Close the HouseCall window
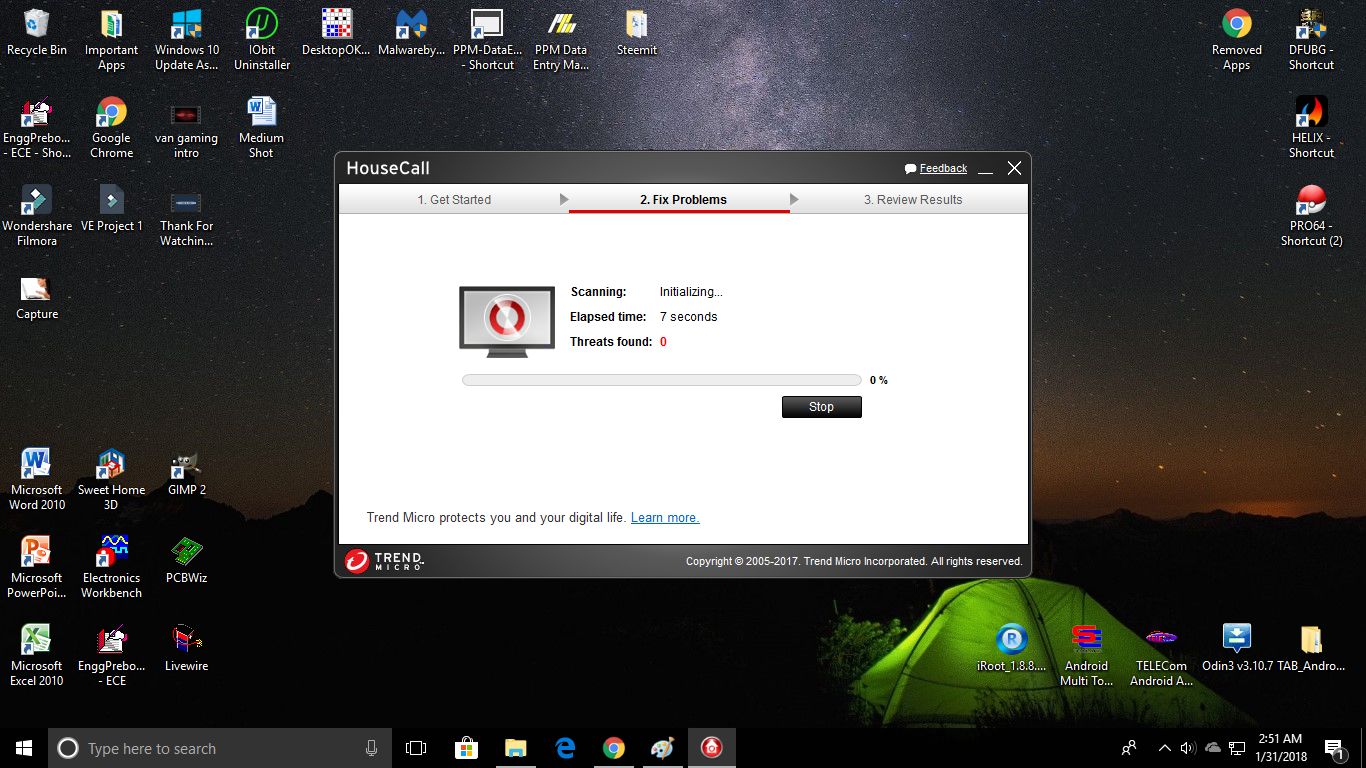The height and width of the screenshot is (768, 1366). [1014, 168]
